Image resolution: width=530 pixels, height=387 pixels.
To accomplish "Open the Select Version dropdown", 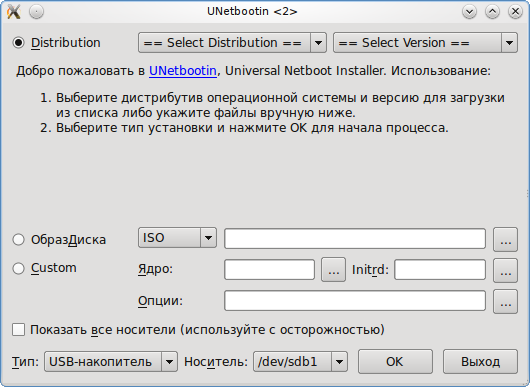I will [x=425, y=43].
